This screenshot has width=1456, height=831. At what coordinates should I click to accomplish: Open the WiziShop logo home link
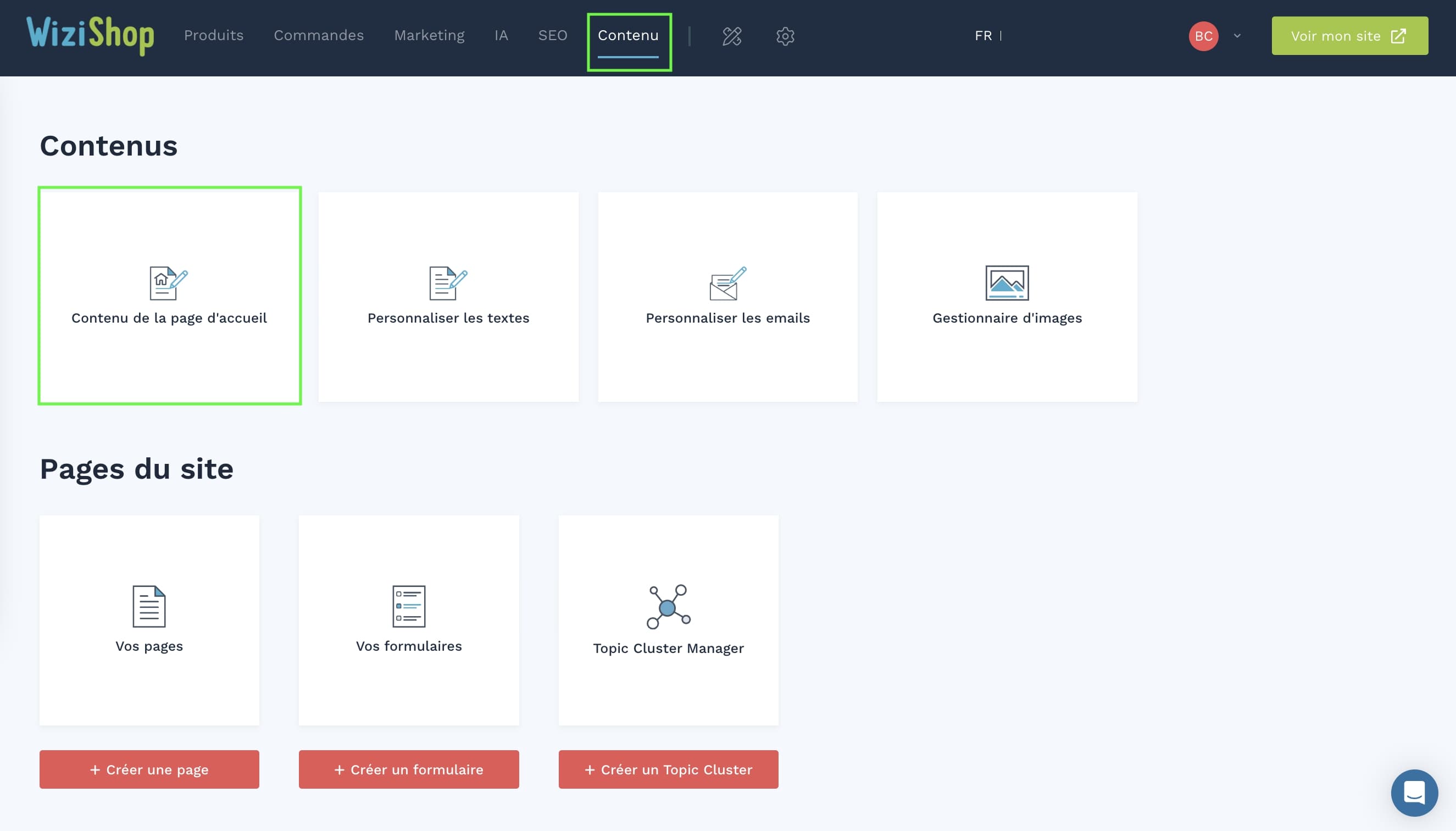[90, 35]
